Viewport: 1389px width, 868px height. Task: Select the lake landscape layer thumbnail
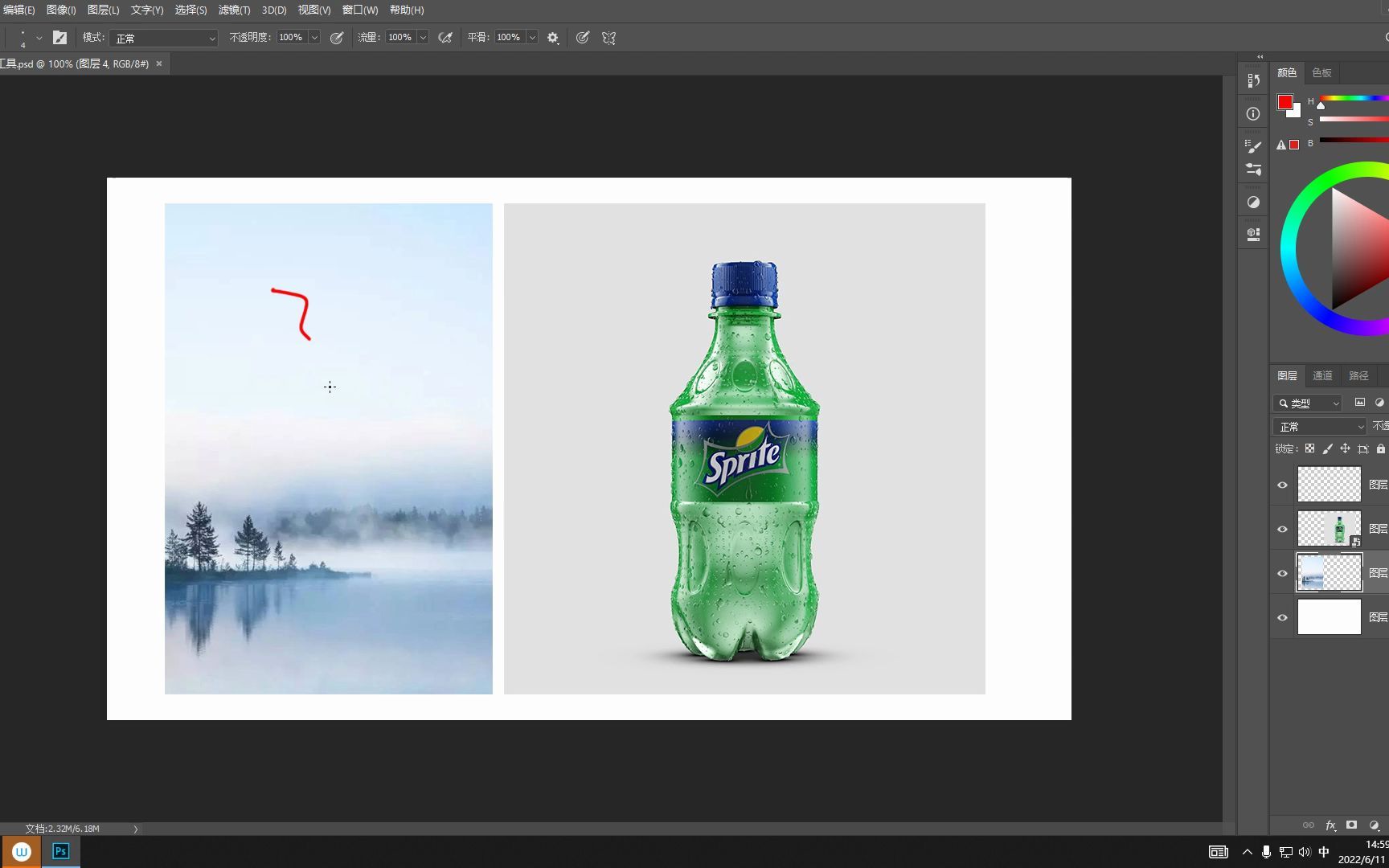coord(1330,573)
